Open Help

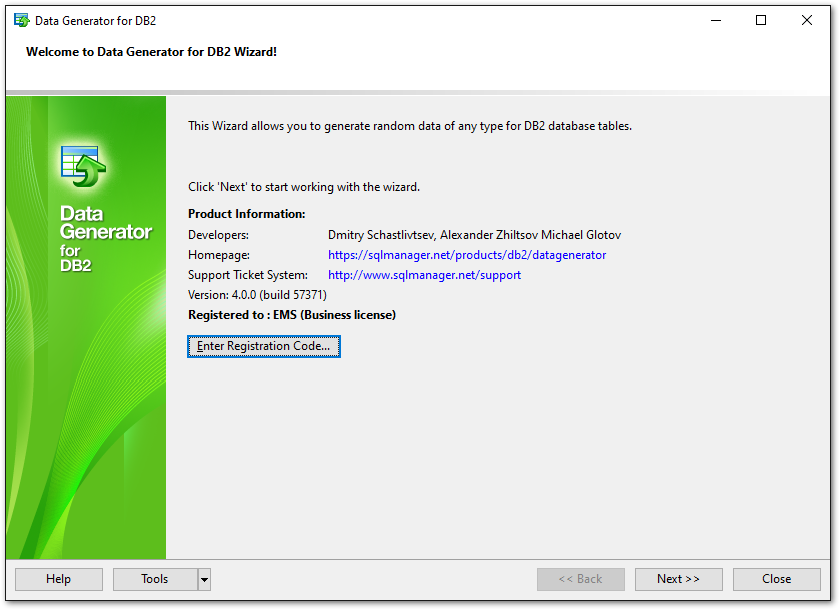[58, 579]
